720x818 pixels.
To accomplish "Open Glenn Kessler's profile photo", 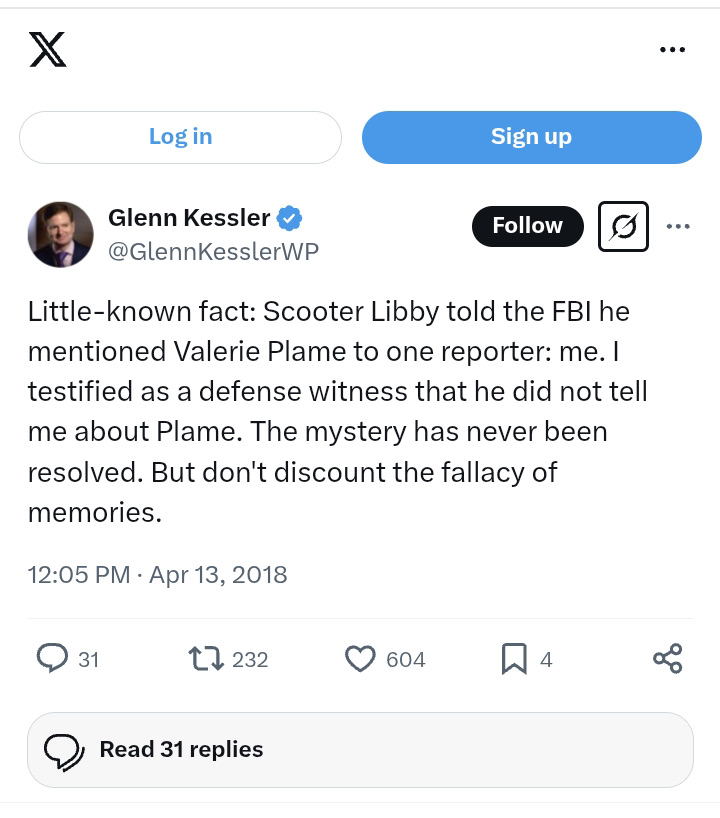I will (x=60, y=235).
